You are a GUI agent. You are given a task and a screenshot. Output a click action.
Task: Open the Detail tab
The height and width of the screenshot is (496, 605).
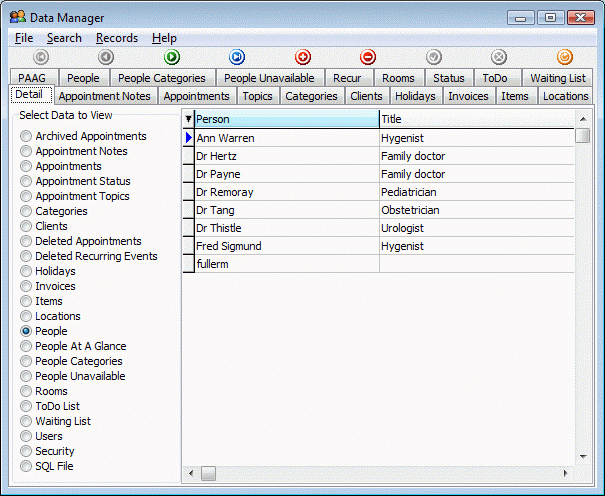(x=31, y=94)
